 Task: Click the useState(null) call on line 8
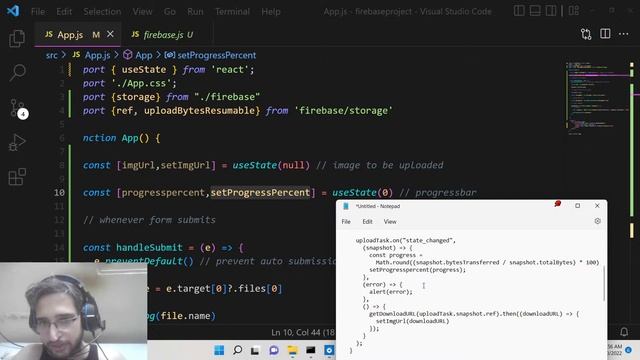click(x=271, y=165)
